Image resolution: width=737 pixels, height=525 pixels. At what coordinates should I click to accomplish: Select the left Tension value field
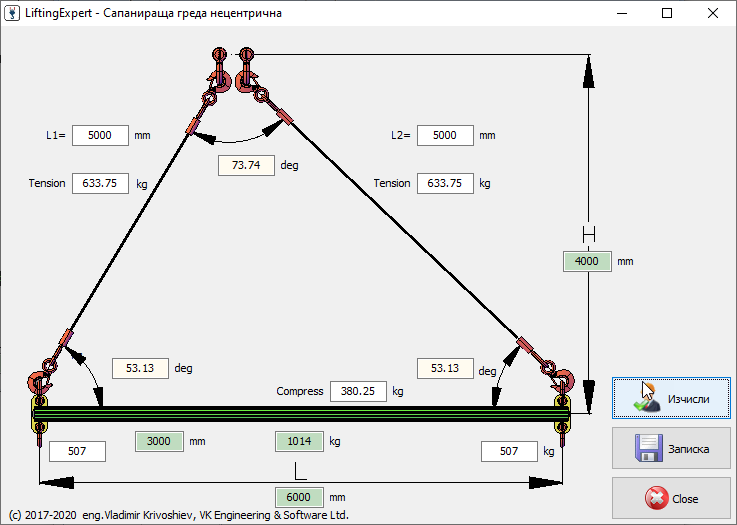(100, 184)
